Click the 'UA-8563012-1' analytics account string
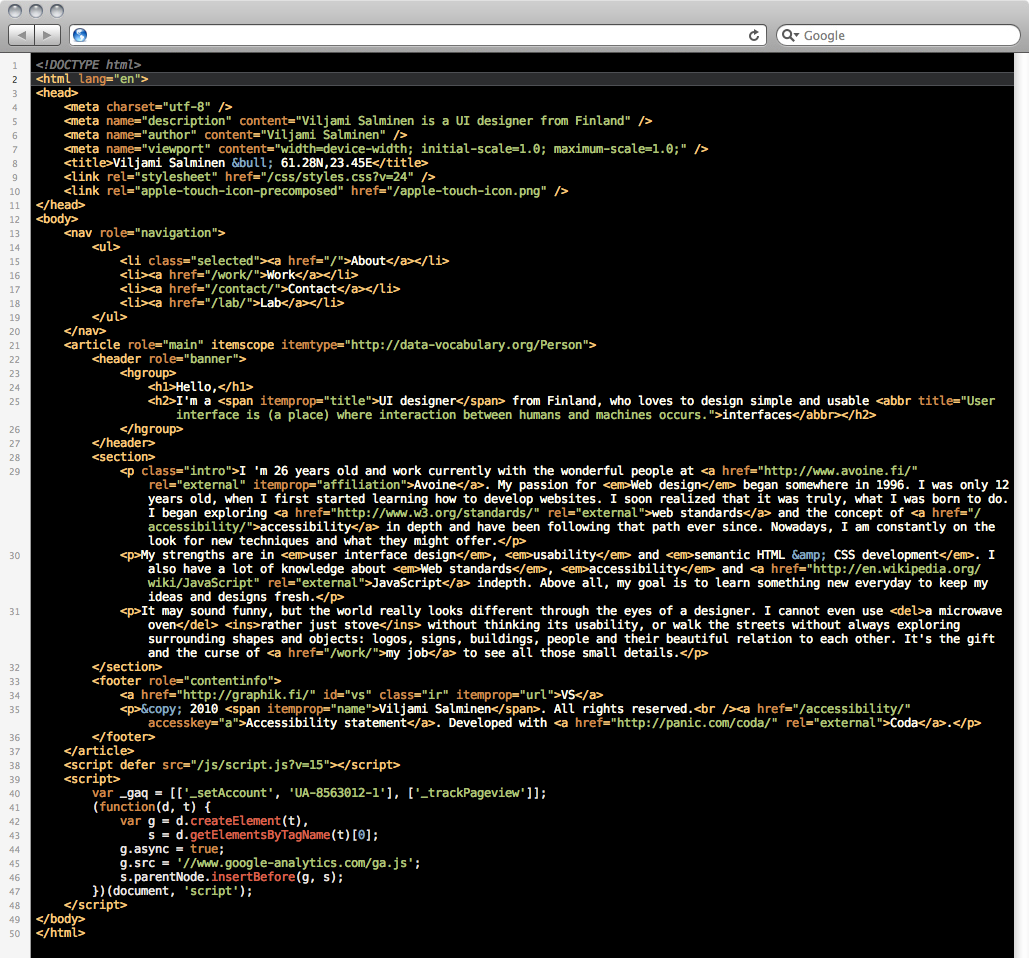The image size is (1029, 958). point(337,793)
